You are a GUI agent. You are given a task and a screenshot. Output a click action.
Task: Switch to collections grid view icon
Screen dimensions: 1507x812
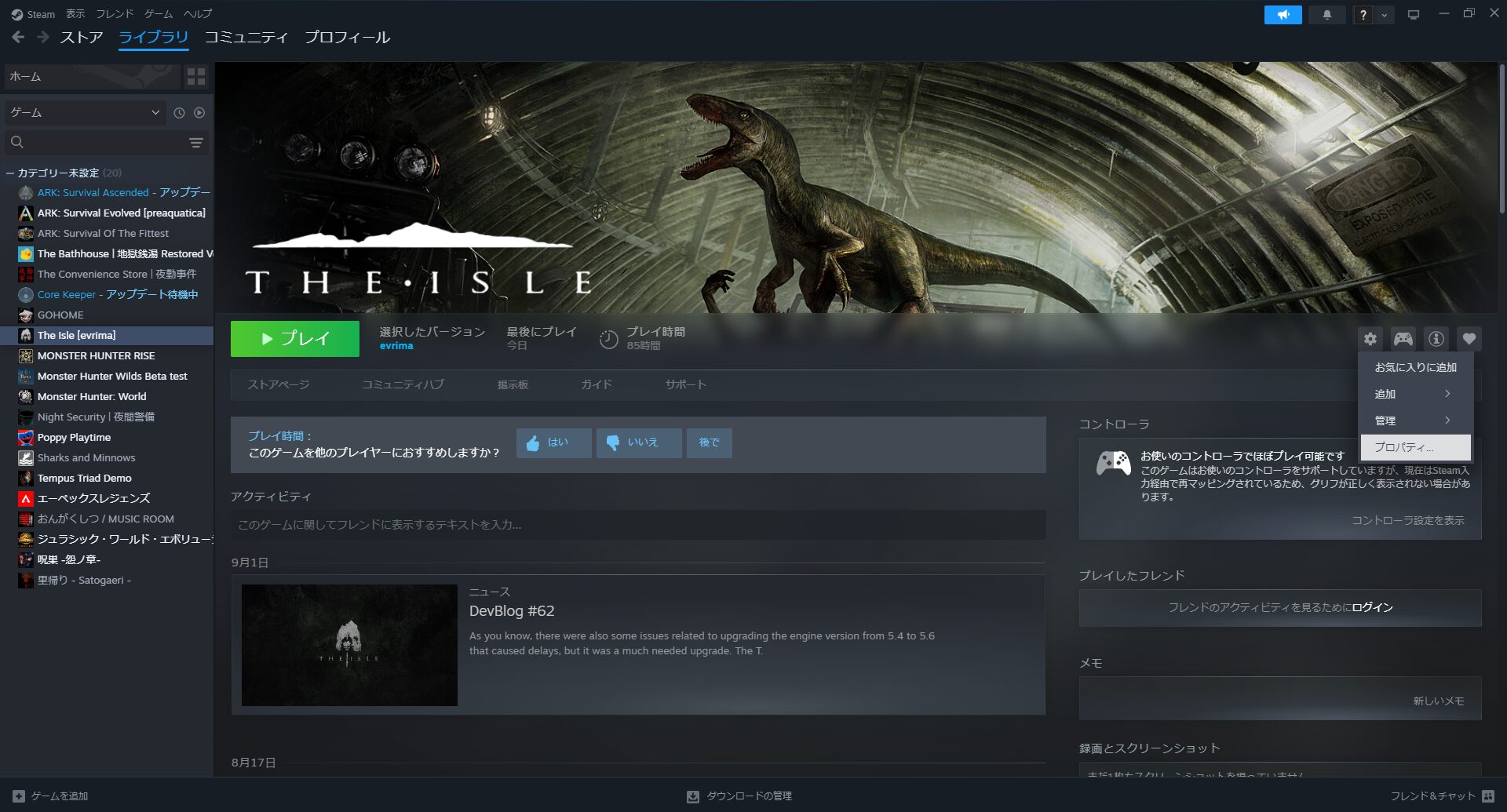pos(196,76)
